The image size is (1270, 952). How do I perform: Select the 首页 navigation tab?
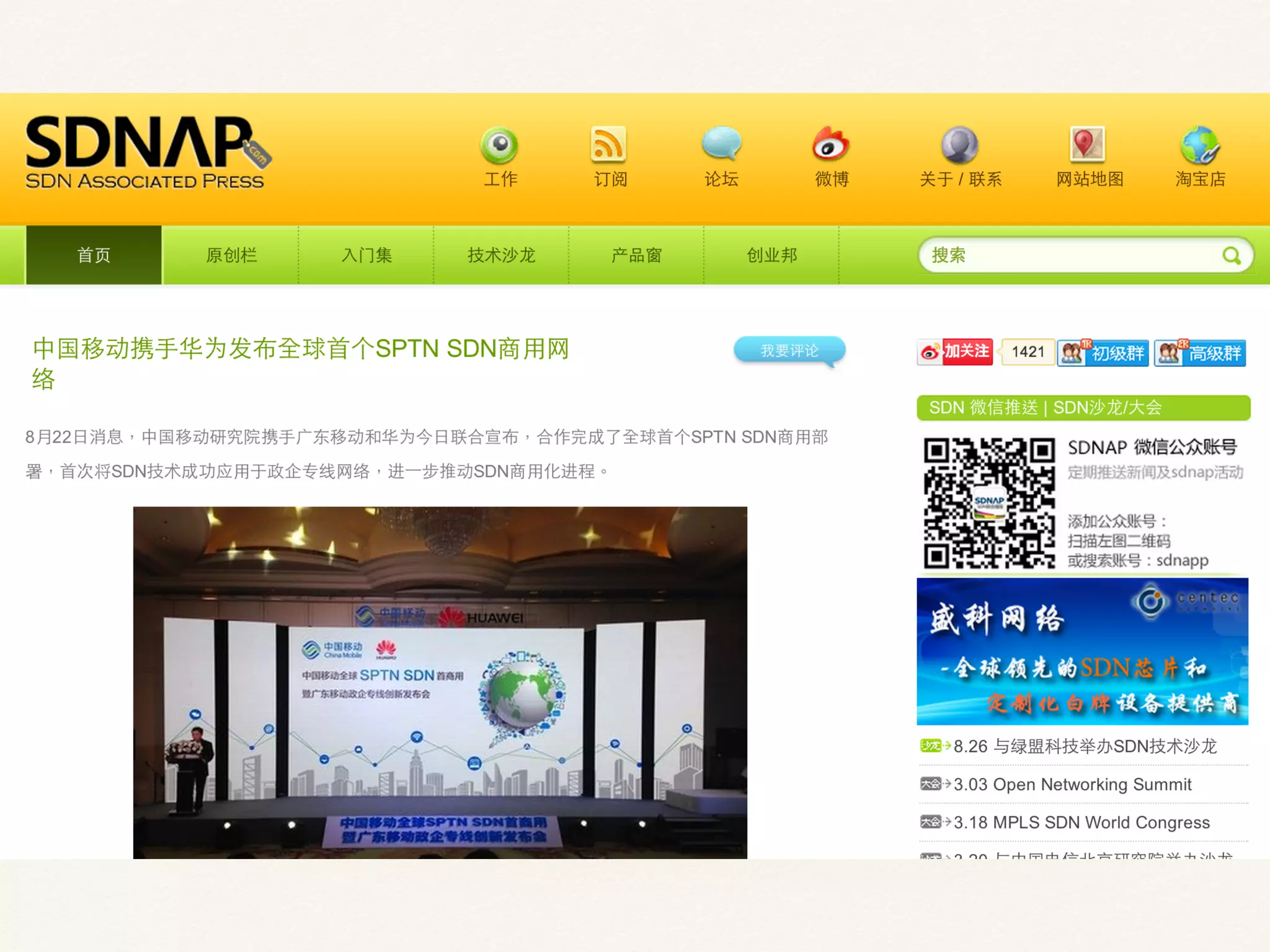coord(94,255)
